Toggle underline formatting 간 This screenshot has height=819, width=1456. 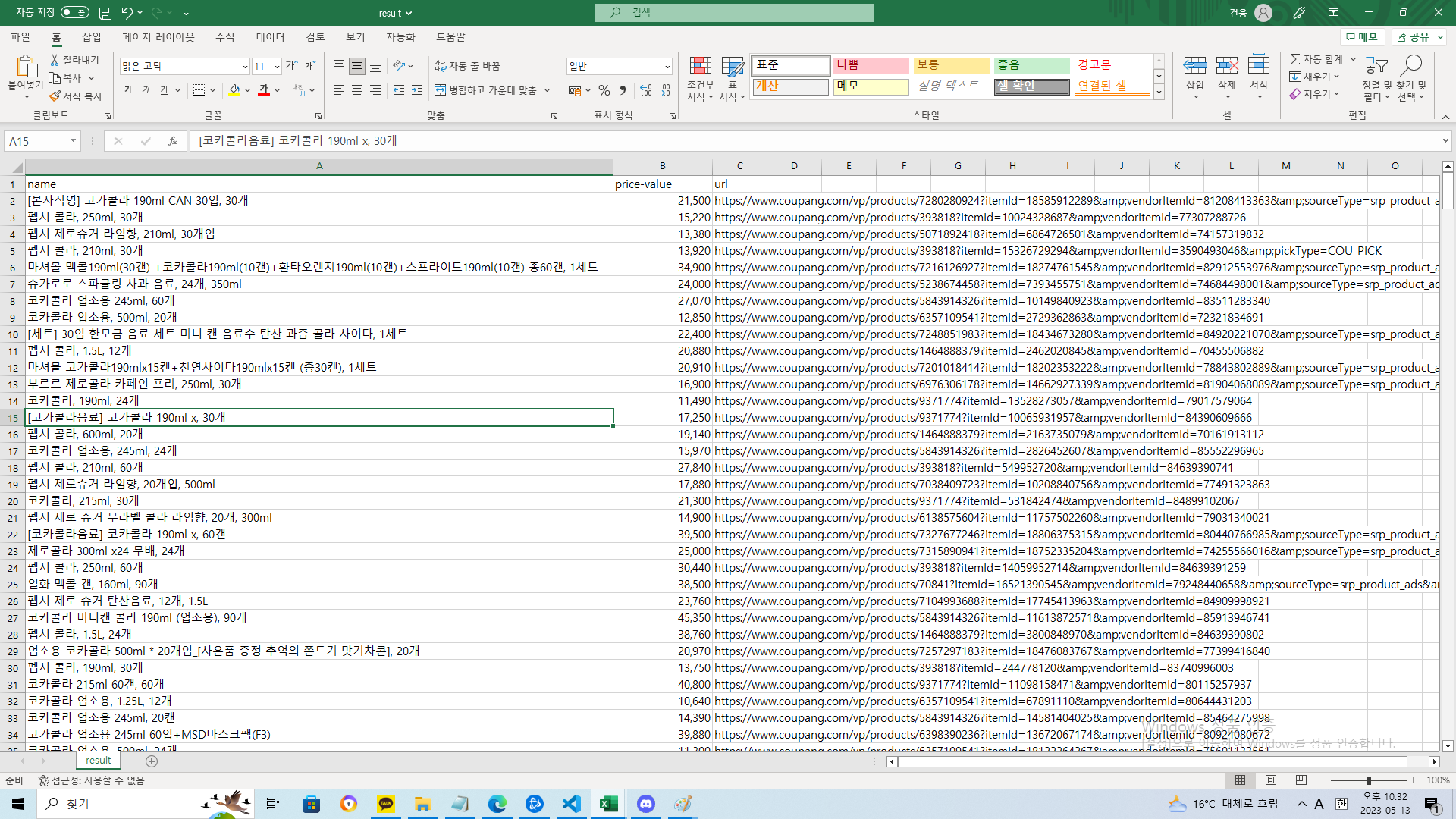165,90
